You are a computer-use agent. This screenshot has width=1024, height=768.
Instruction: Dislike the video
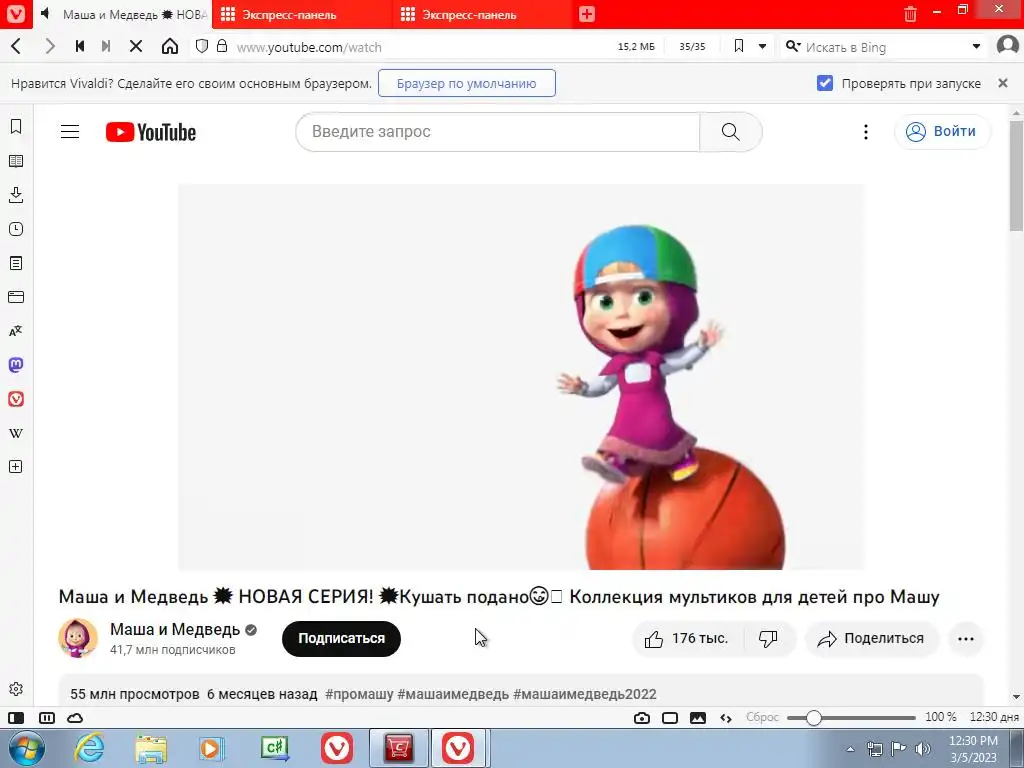[768, 638]
